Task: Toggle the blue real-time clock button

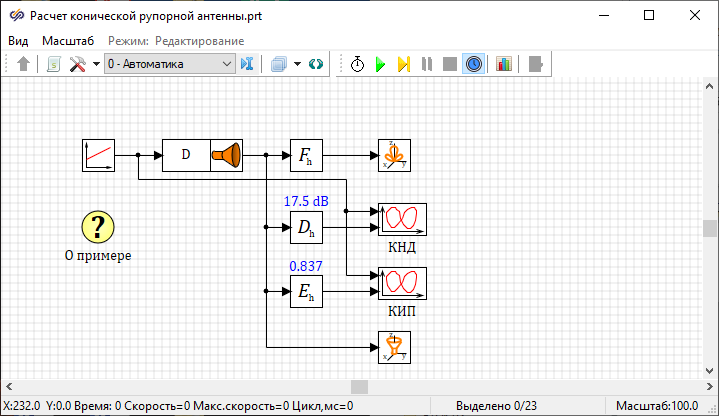Action: 474,64
